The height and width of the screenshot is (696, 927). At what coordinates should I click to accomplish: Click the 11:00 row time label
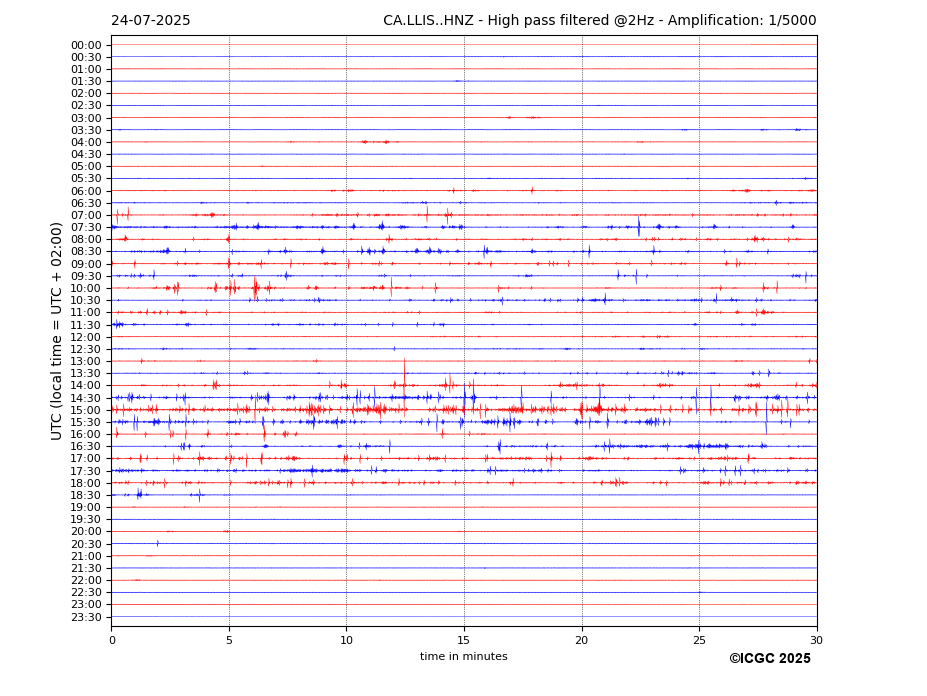point(86,313)
